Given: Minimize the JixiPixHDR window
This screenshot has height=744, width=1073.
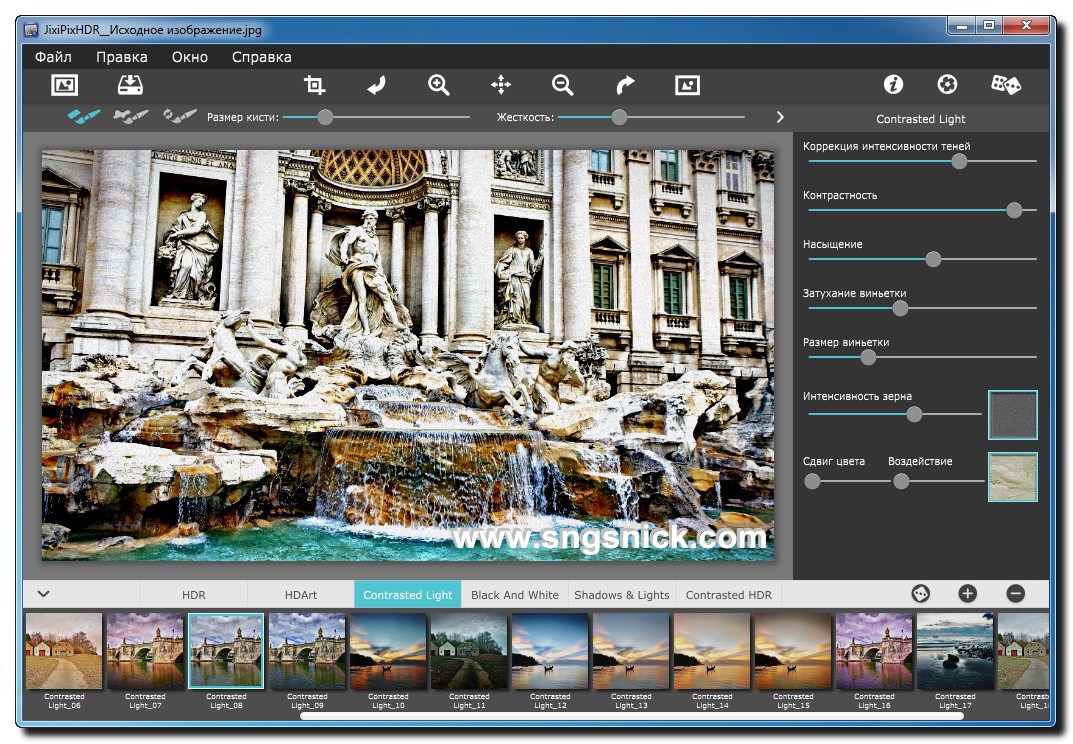Looking at the screenshot, I should pos(962,26).
